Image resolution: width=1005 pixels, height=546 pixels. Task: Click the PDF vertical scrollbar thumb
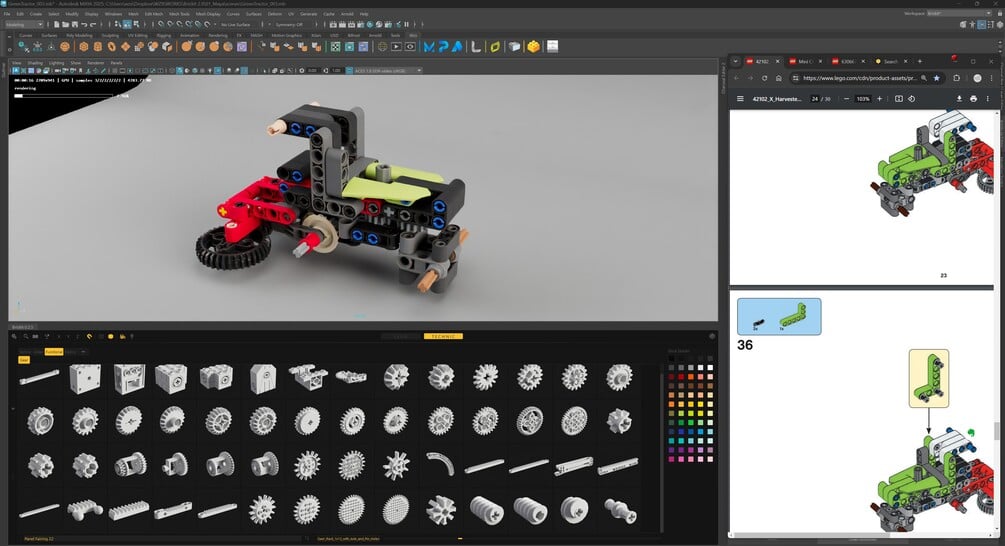(x=996, y=431)
